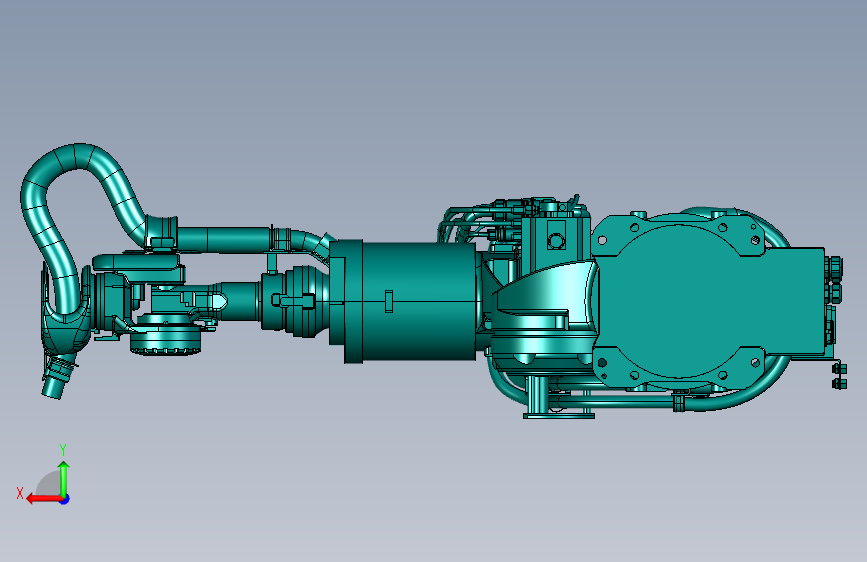This screenshot has height=562, width=867.
Task: Select the central cylindrical housing of the robot arm
Action: tap(409, 301)
